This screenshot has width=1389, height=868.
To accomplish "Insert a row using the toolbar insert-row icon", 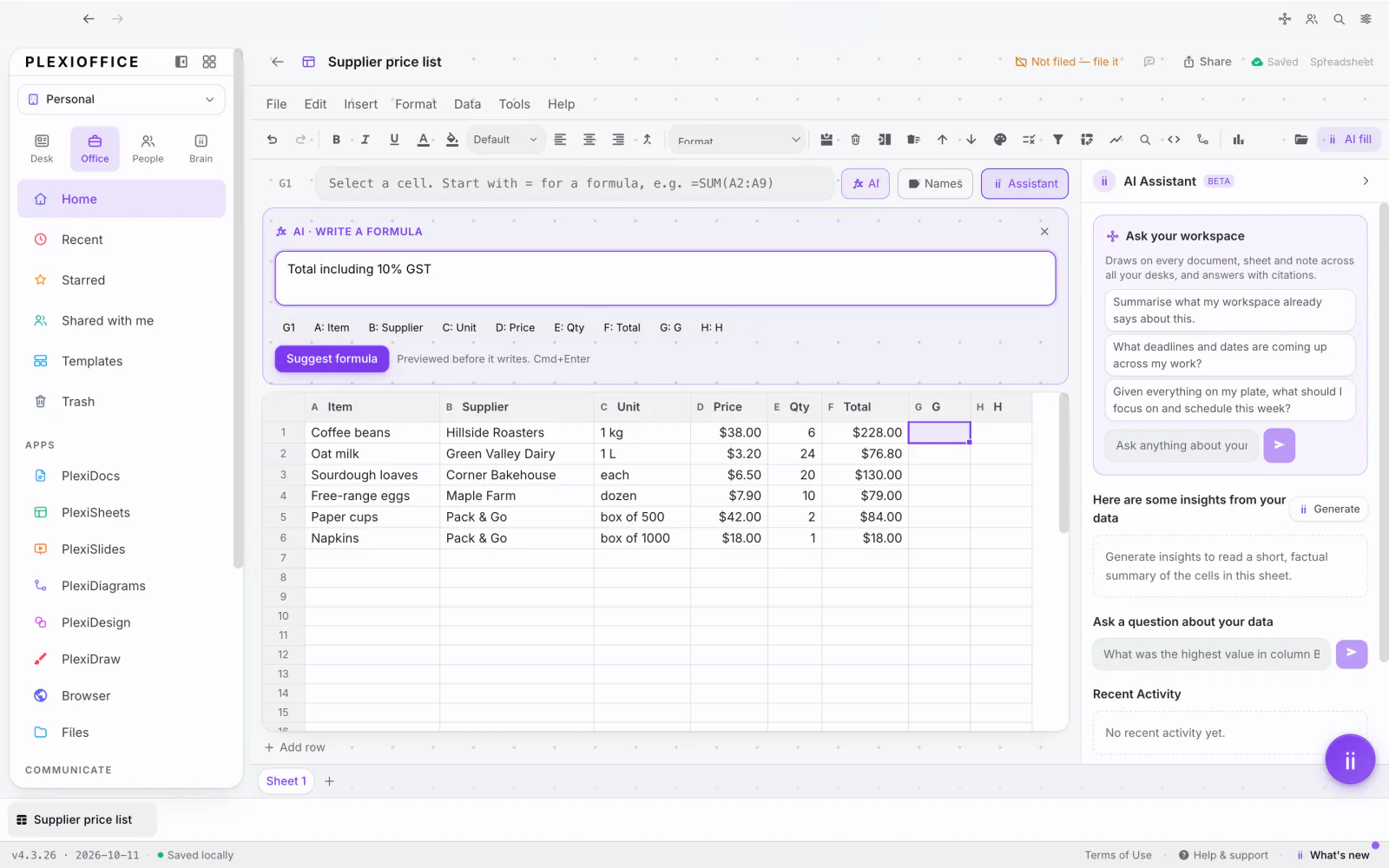I will coord(826,140).
